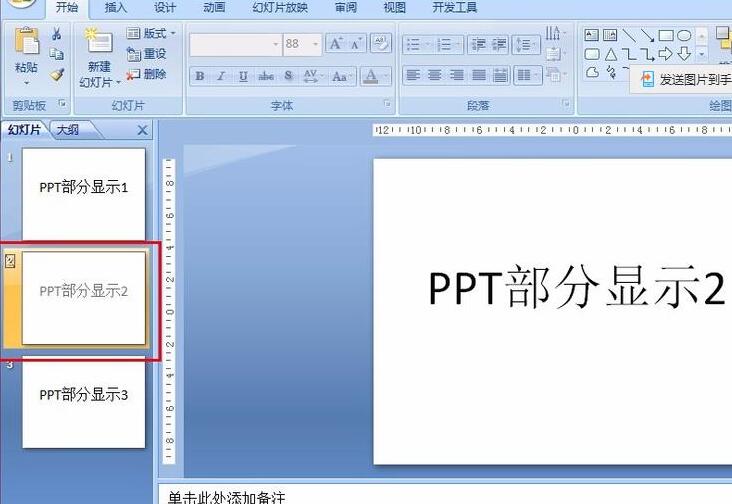Toggle text shadow S button
The width and height of the screenshot is (732, 504).
pyautogui.click(x=289, y=76)
